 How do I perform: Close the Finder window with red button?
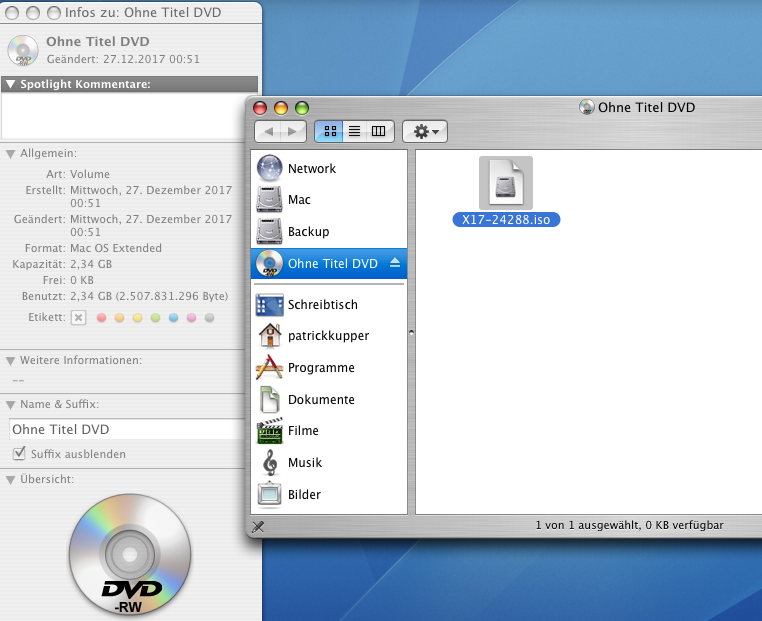tap(260, 107)
